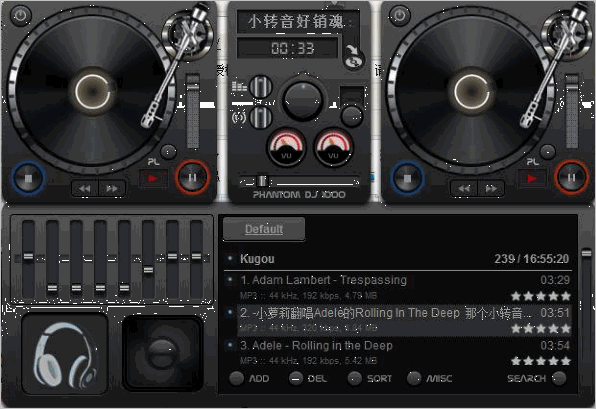Toggle the upper mixer switch next to equalizer icon
Viewport: 596px width, 409px height.
pos(261,87)
